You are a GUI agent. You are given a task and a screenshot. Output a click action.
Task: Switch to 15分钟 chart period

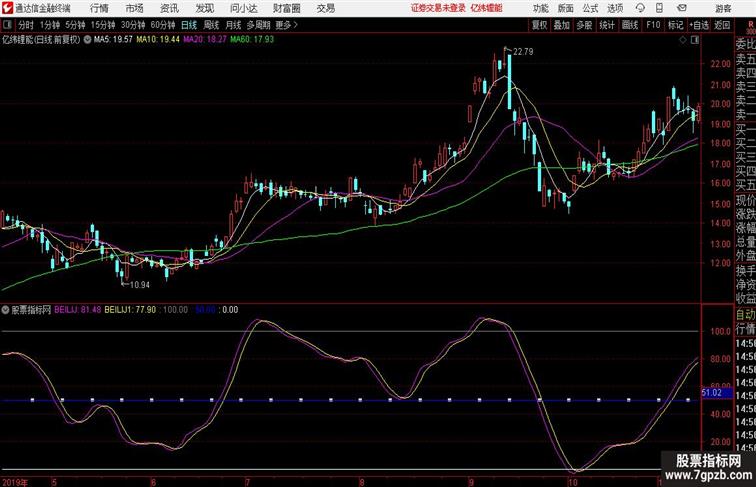point(103,25)
